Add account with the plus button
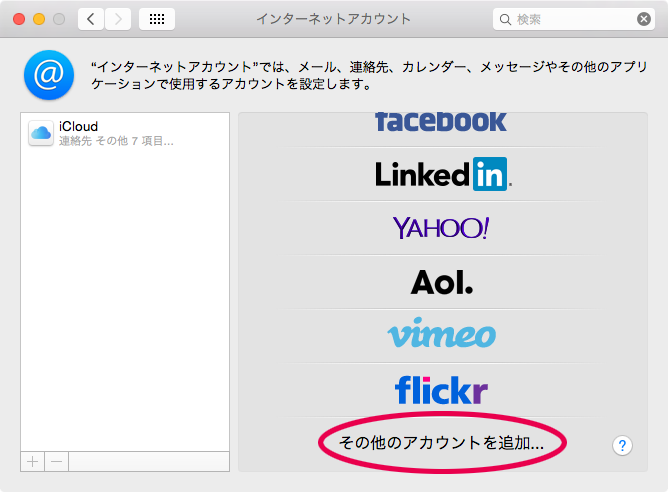The width and height of the screenshot is (668, 492). point(32,461)
